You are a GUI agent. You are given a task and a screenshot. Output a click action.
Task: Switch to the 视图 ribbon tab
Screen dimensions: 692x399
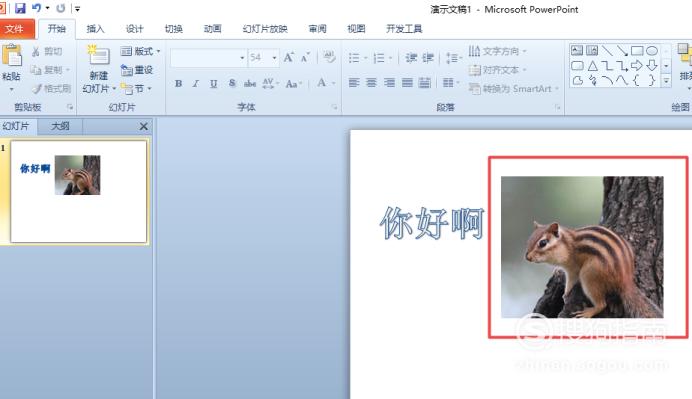(356, 29)
